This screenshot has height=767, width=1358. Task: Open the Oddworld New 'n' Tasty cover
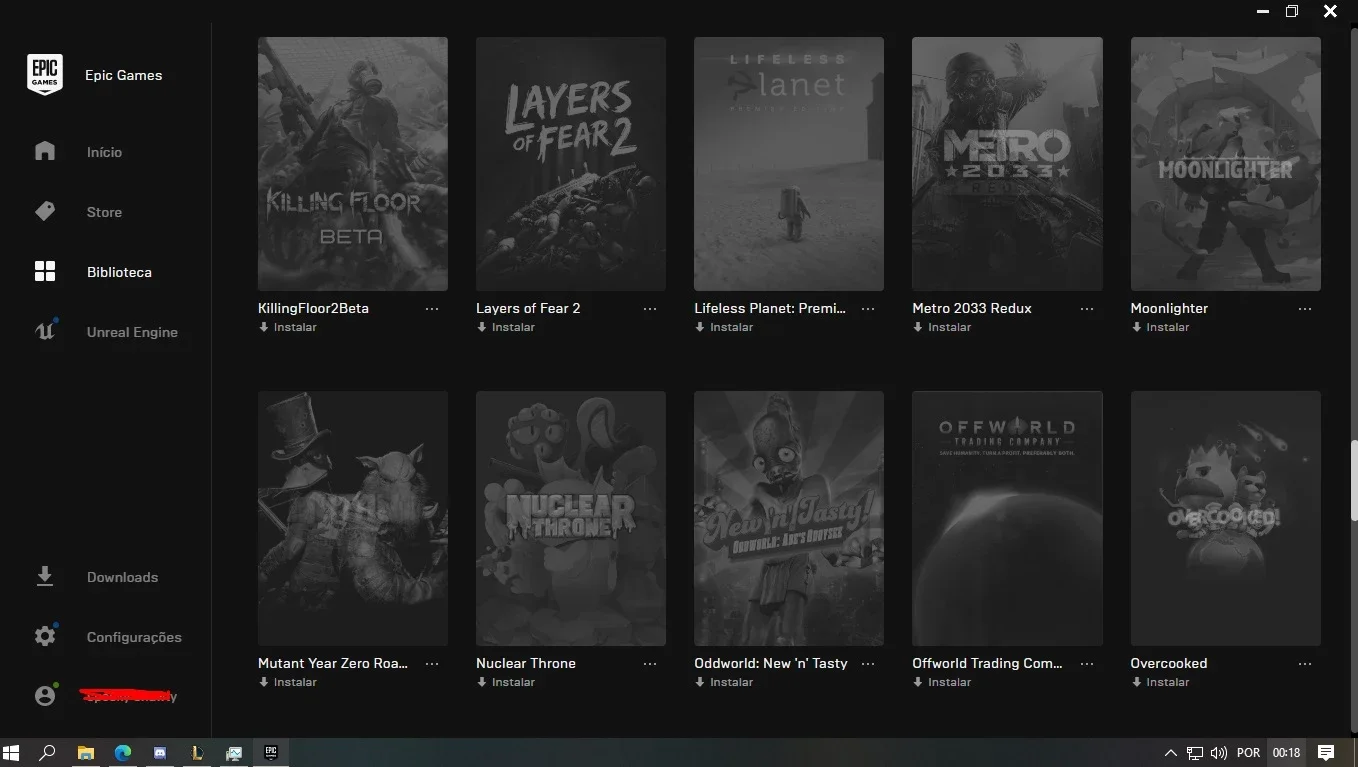(789, 518)
